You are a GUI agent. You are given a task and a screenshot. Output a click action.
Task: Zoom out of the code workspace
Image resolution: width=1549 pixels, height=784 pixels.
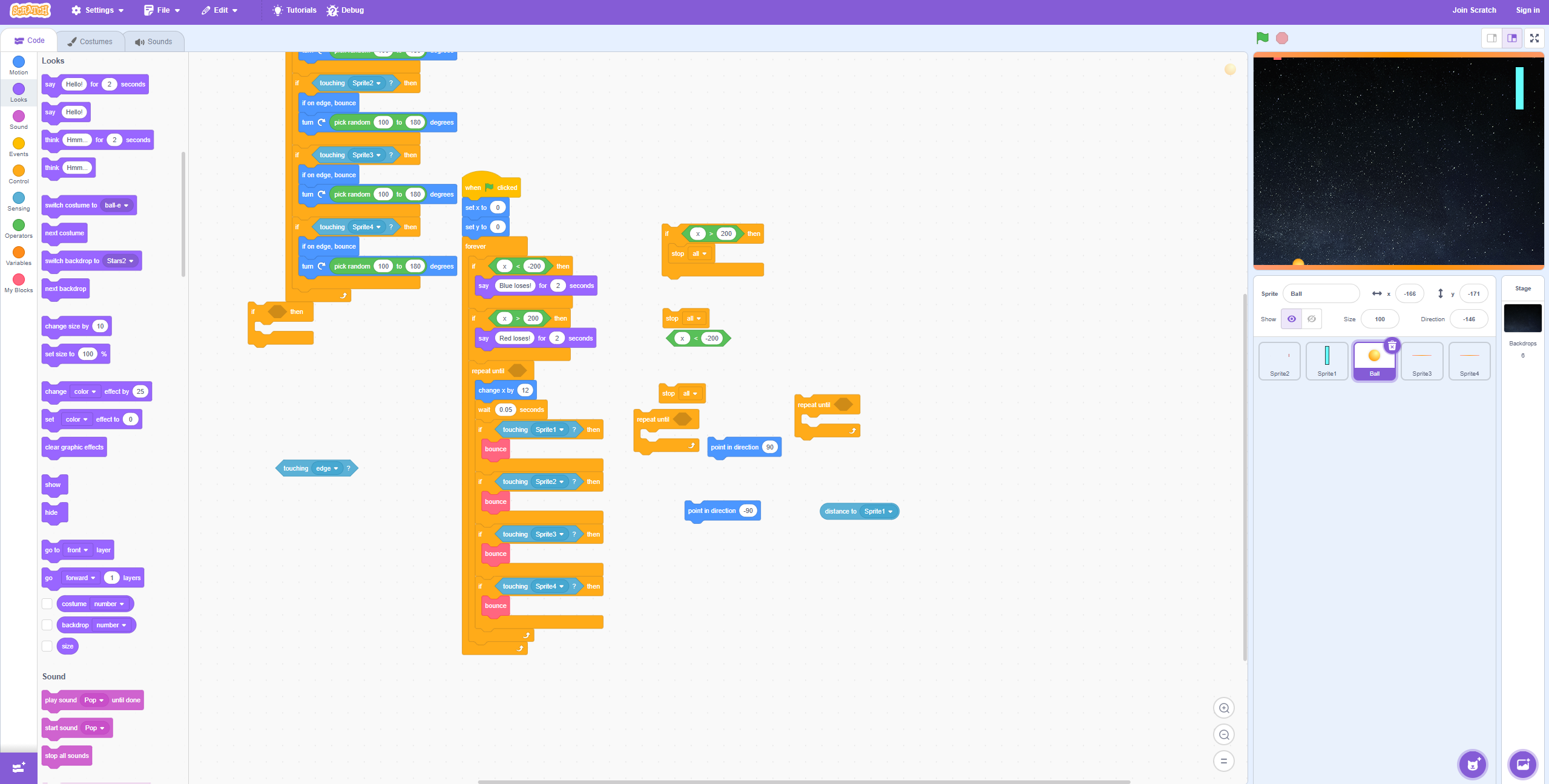[x=1223, y=734]
